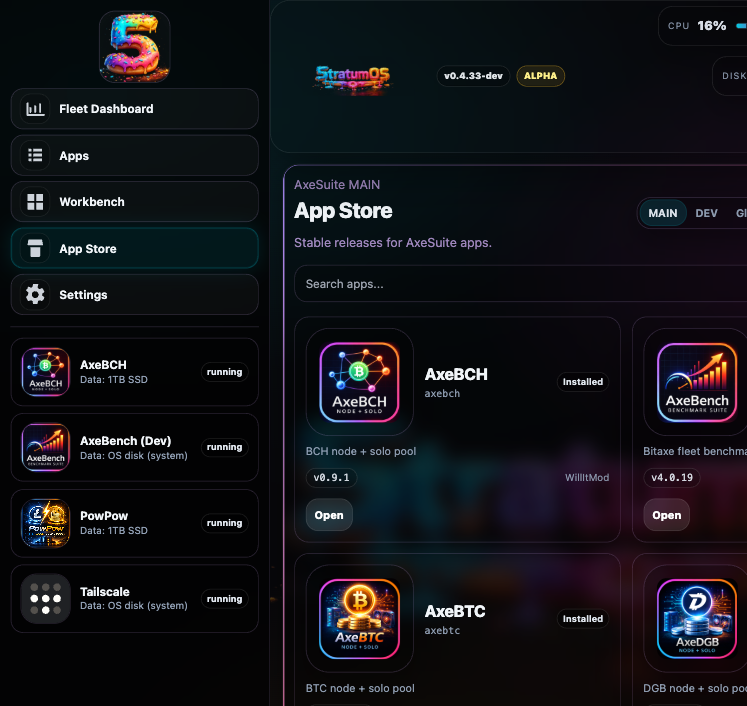This screenshot has height=706, width=747.
Task: Click the 'BTC node + solo pool' description
Action: coord(360,688)
